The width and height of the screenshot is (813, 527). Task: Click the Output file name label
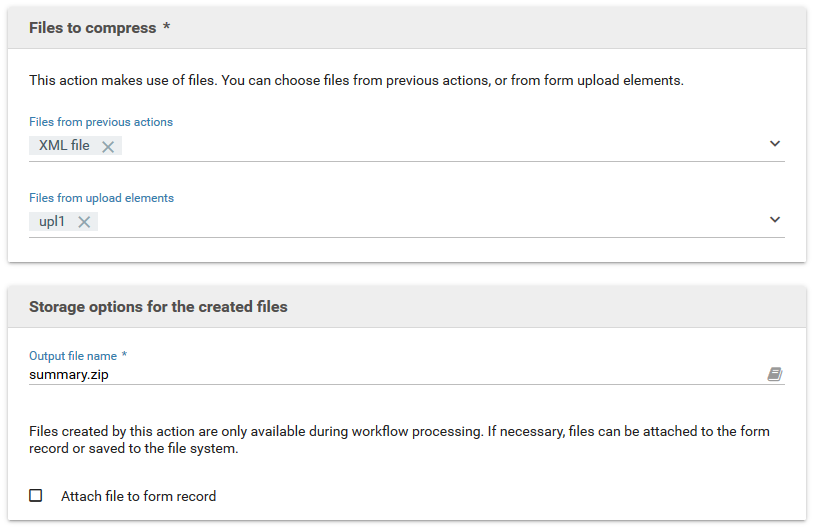pos(73,356)
